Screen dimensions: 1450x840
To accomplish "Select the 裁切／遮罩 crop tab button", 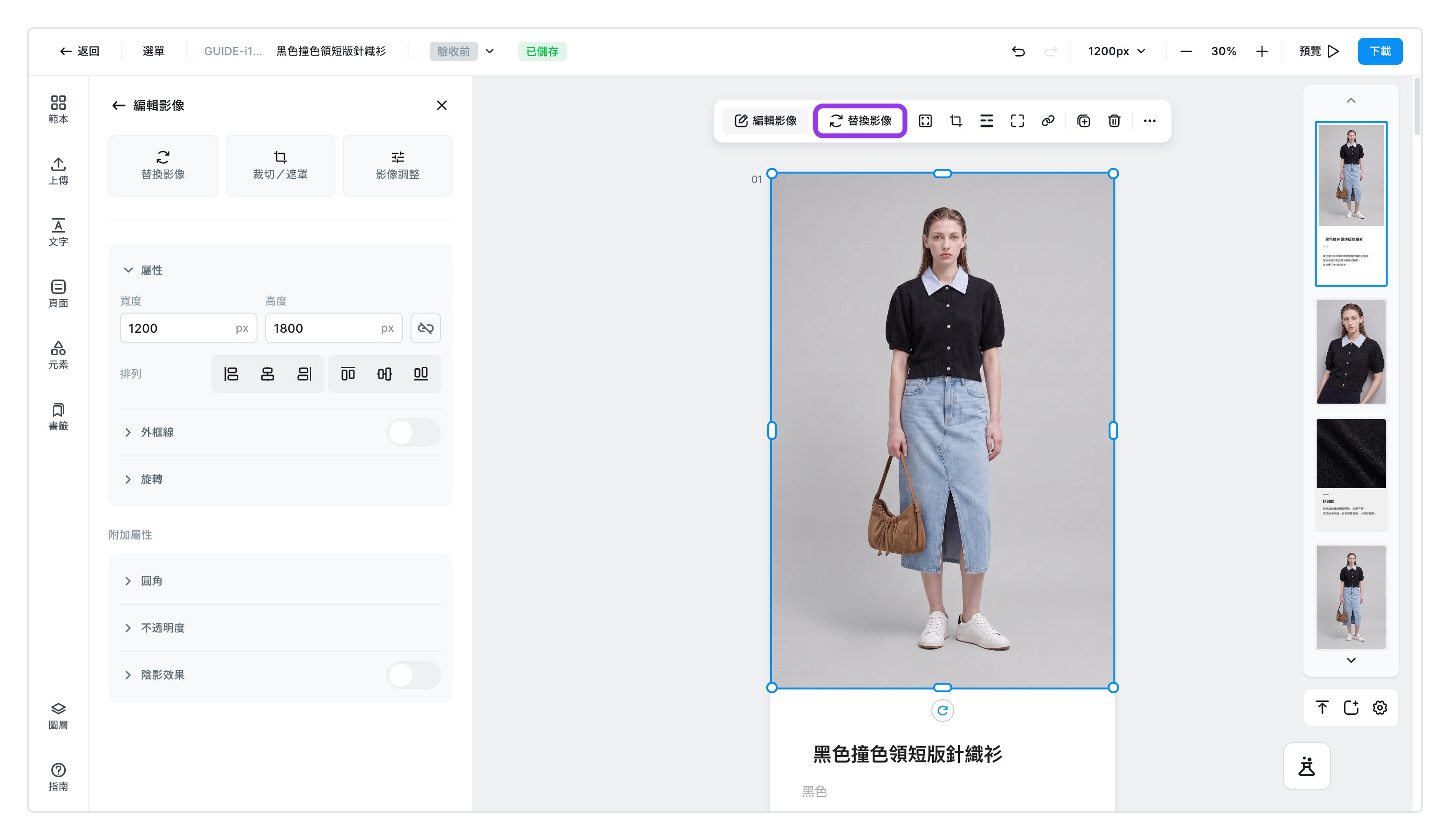I will (280, 166).
